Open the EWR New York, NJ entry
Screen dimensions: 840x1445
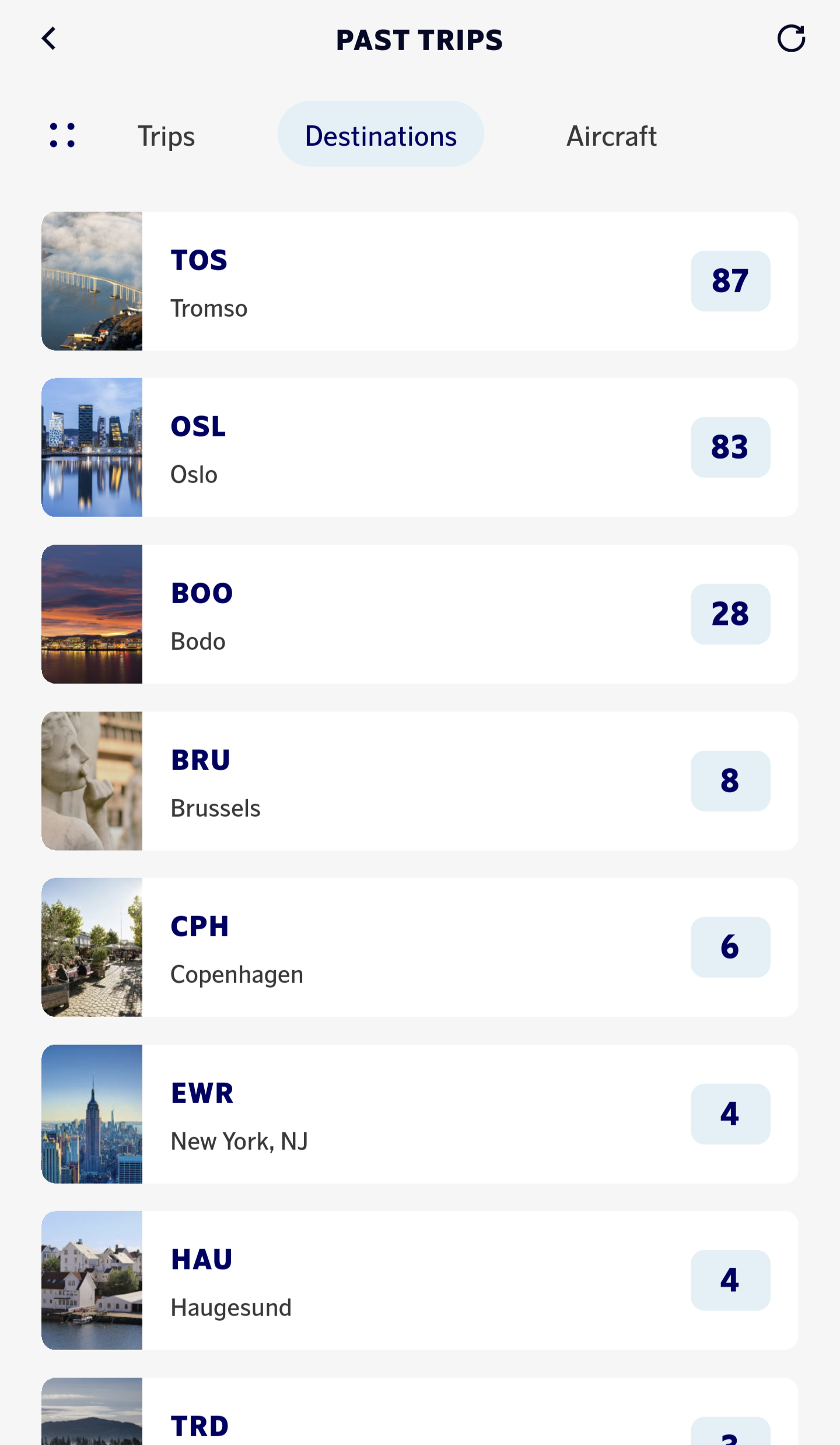pos(420,1114)
